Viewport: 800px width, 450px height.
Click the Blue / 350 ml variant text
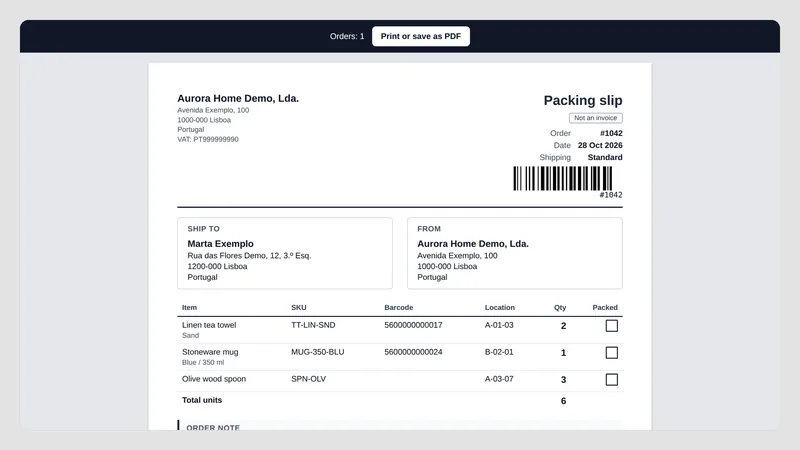pos(203,363)
